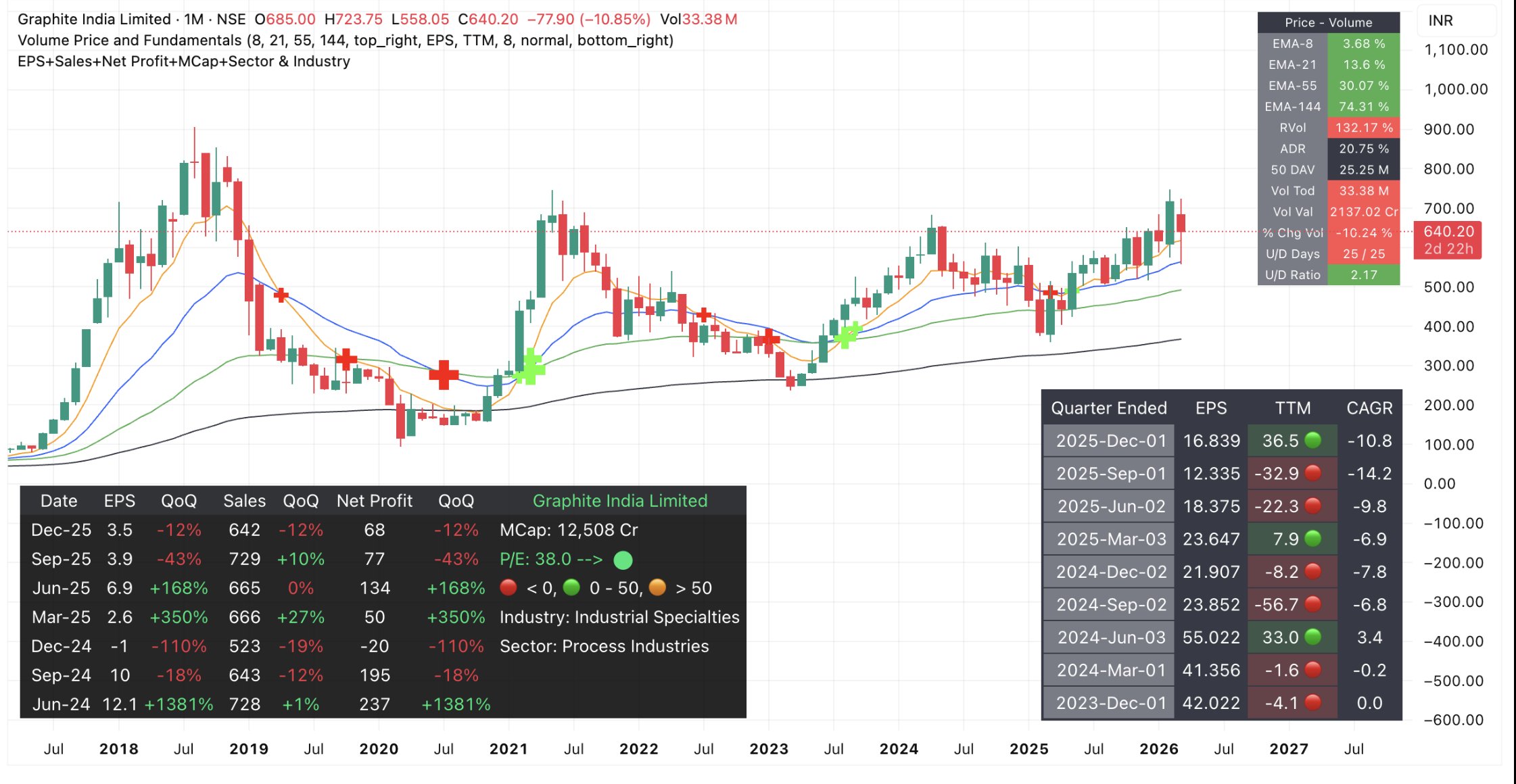Click the red RVol 132.17 % cell
Image resolution: width=1516 pixels, height=784 pixels.
1363,128
